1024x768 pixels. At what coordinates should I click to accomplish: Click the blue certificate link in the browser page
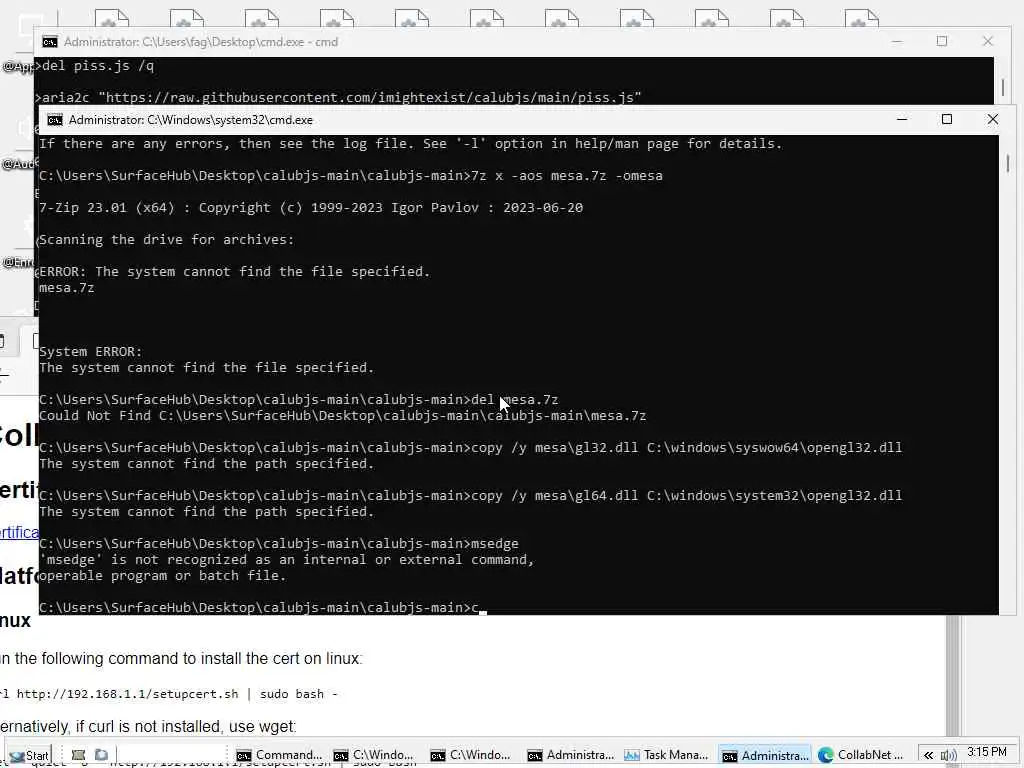pos(19,532)
